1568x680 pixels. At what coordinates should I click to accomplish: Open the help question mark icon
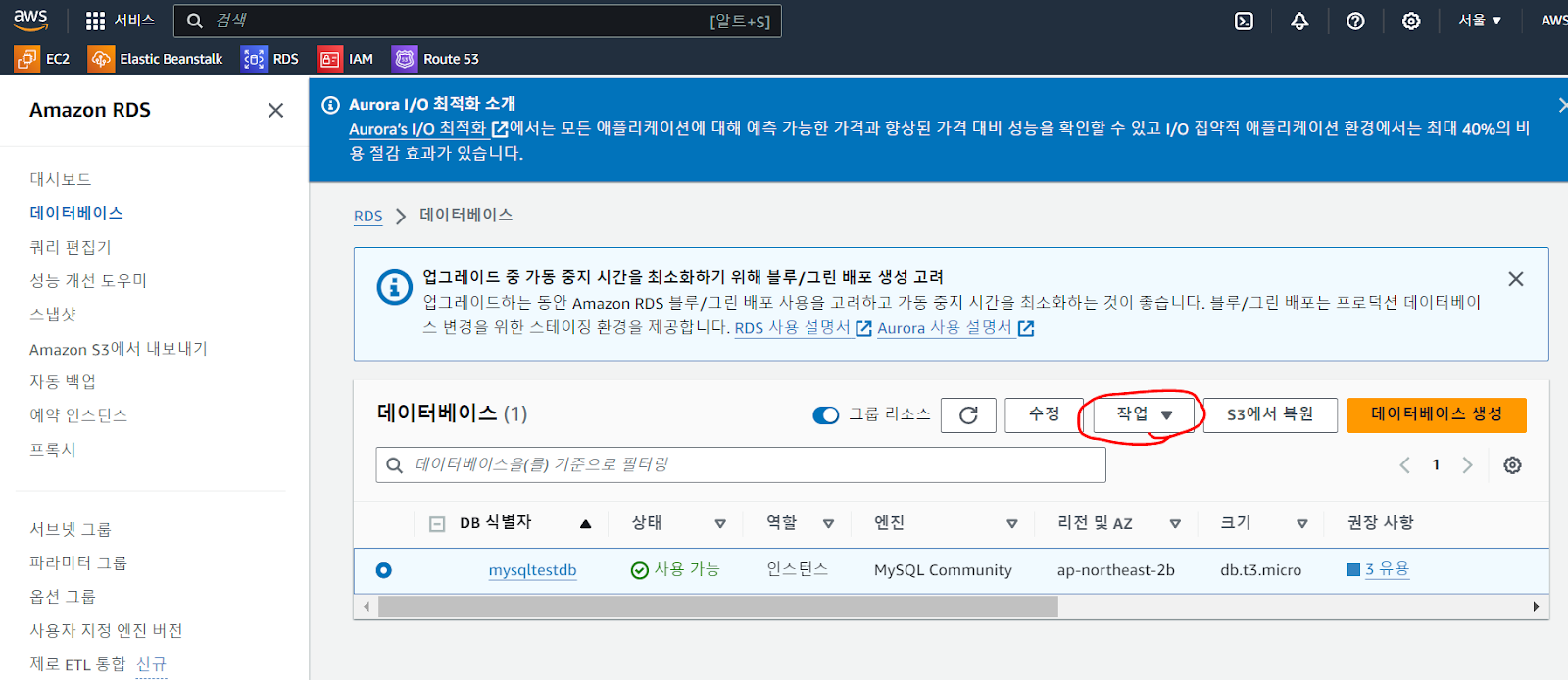pos(1355,21)
